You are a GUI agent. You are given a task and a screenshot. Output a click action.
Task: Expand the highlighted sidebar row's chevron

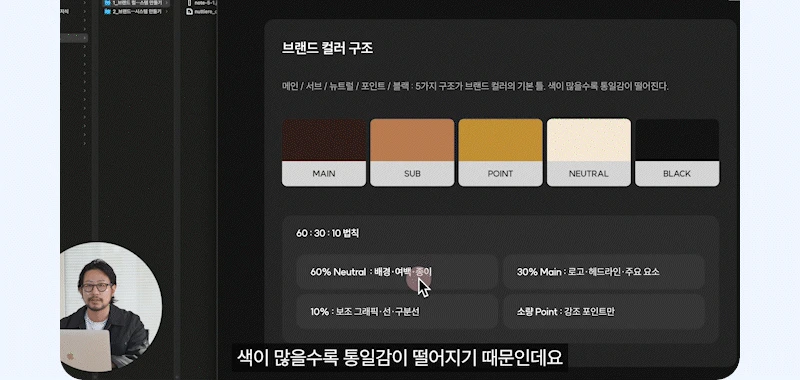click(85, 38)
